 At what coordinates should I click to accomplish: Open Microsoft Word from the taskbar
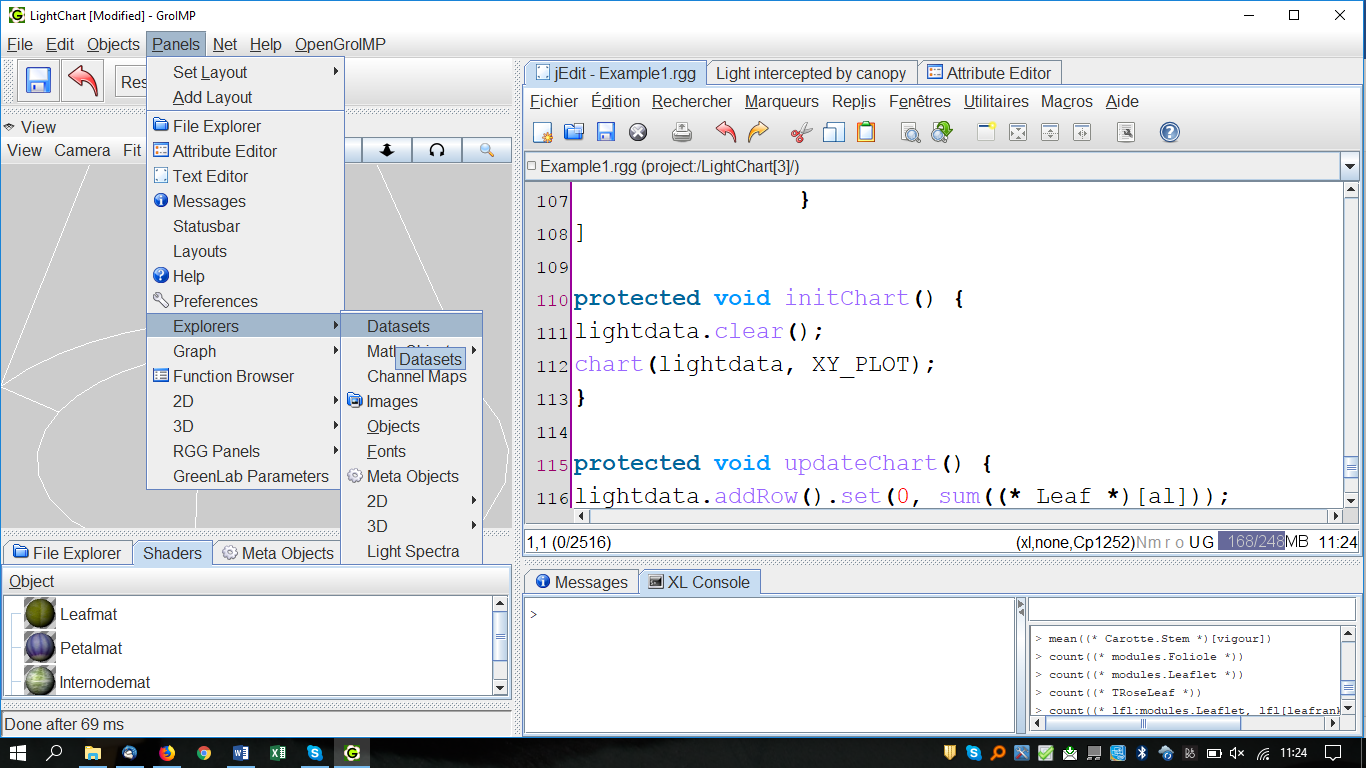241,753
